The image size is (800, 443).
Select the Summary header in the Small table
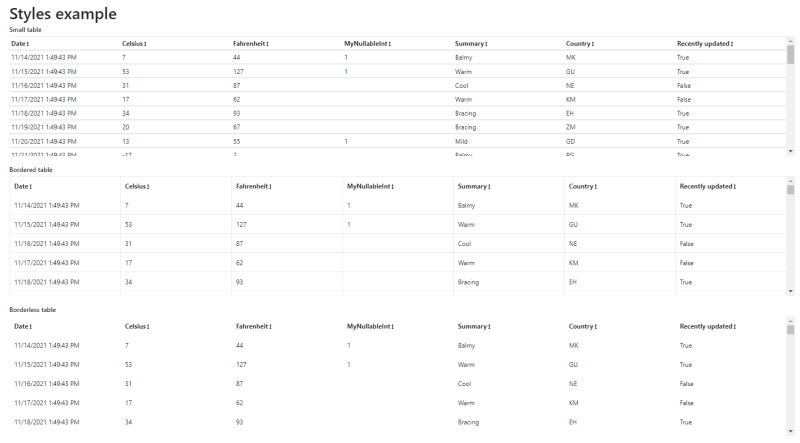pos(469,44)
